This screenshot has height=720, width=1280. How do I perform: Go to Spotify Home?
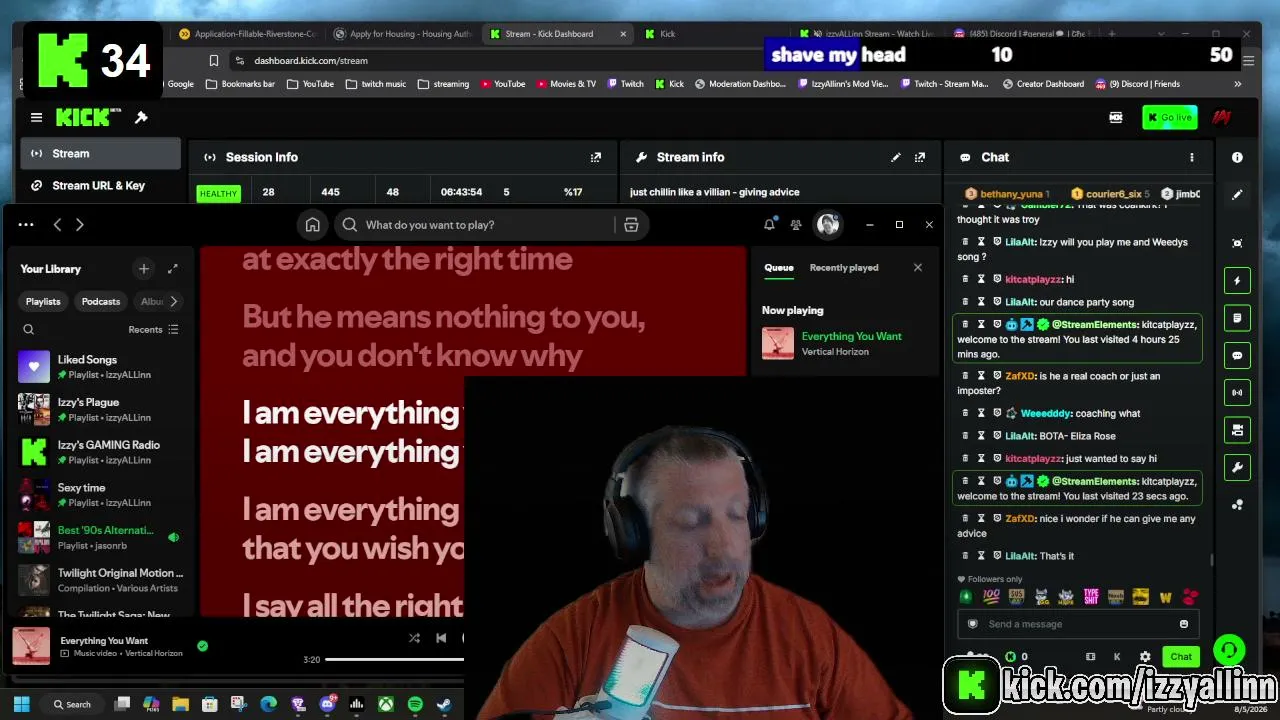[313, 225]
